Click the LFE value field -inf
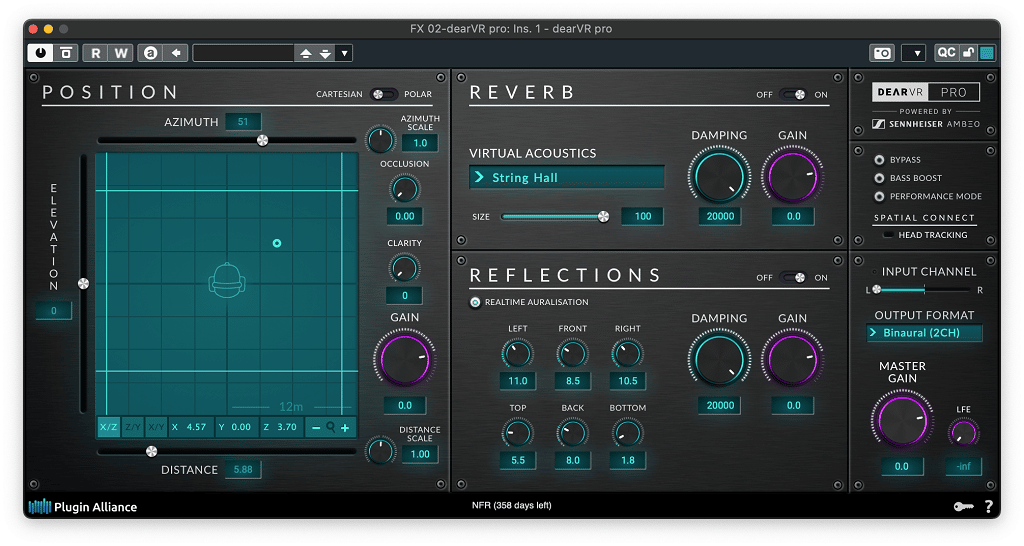1024x546 pixels. pos(963,466)
